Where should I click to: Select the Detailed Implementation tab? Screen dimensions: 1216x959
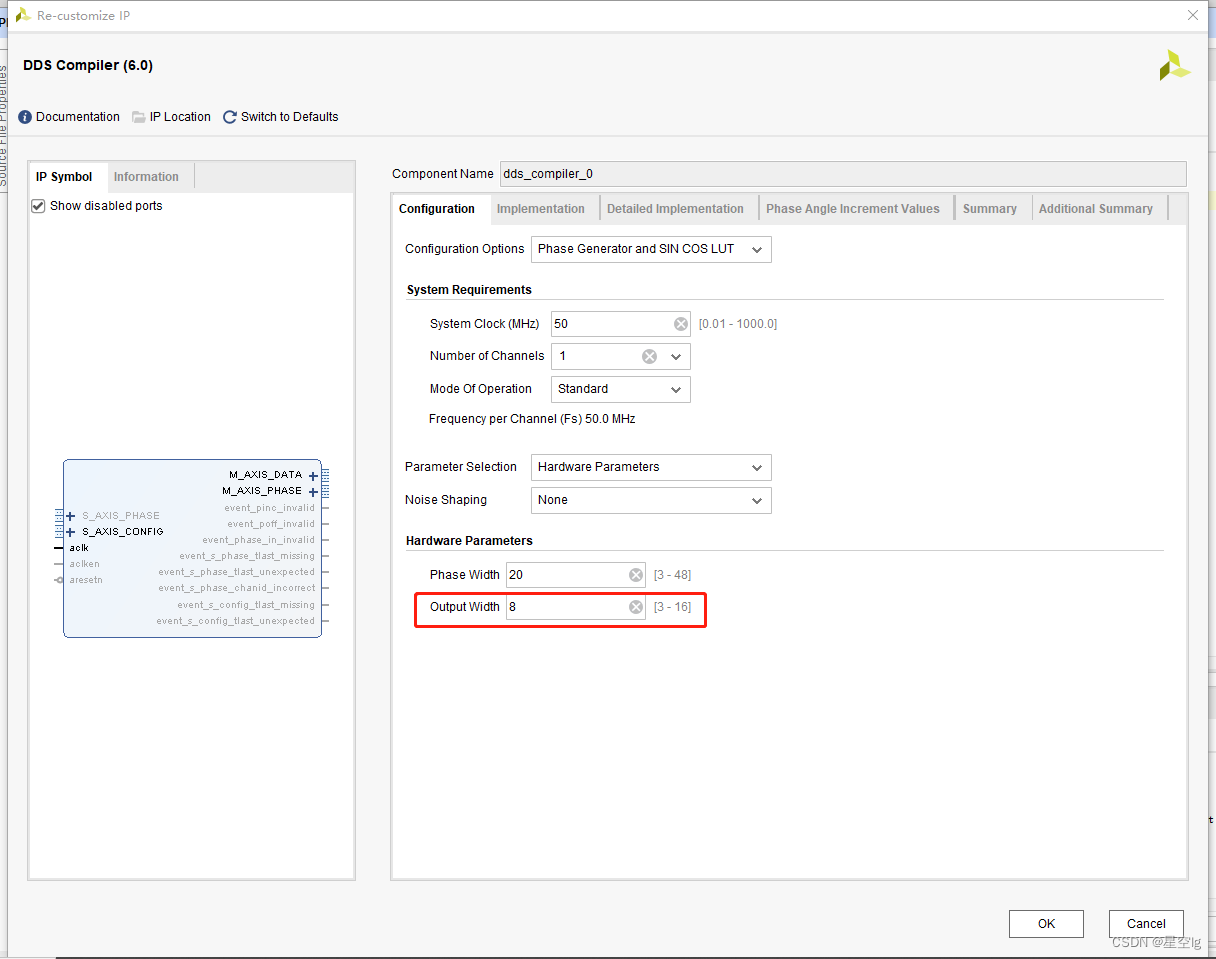pos(675,209)
